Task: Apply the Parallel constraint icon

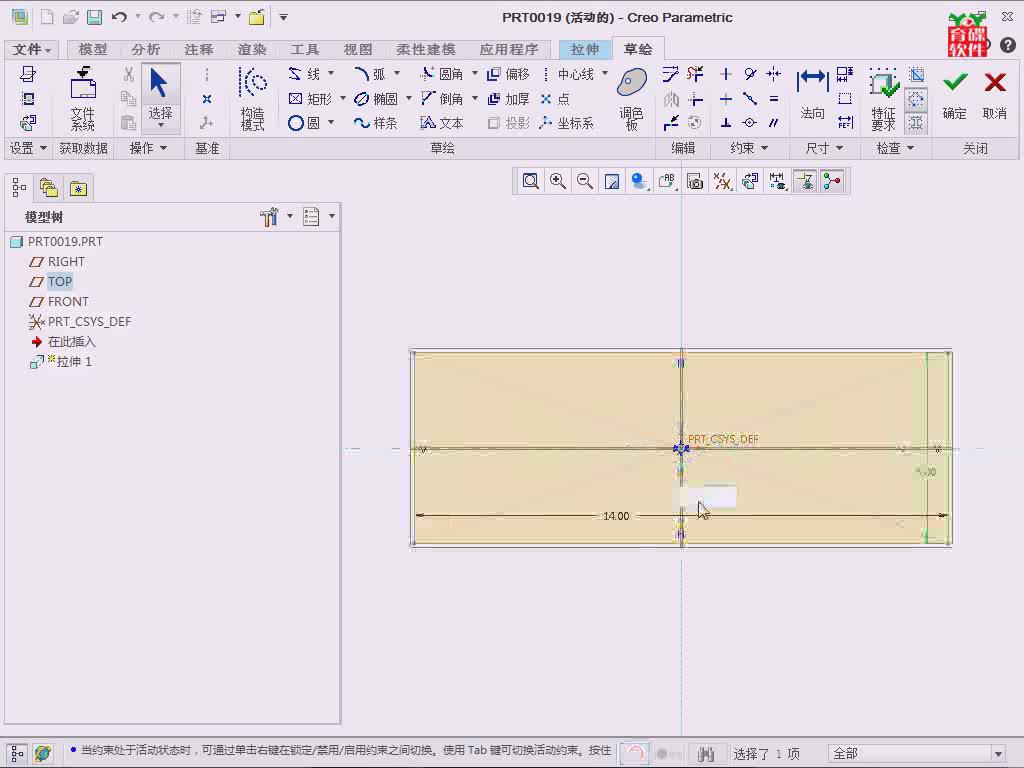Action: point(774,123)
